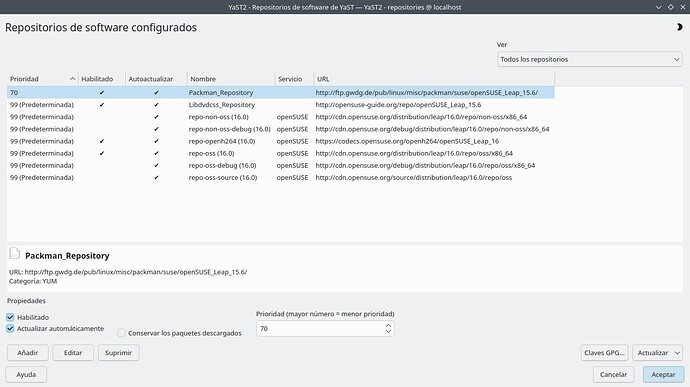Click the Packman_Repository document icon
690x387 pixels.
tap(15, 254)
